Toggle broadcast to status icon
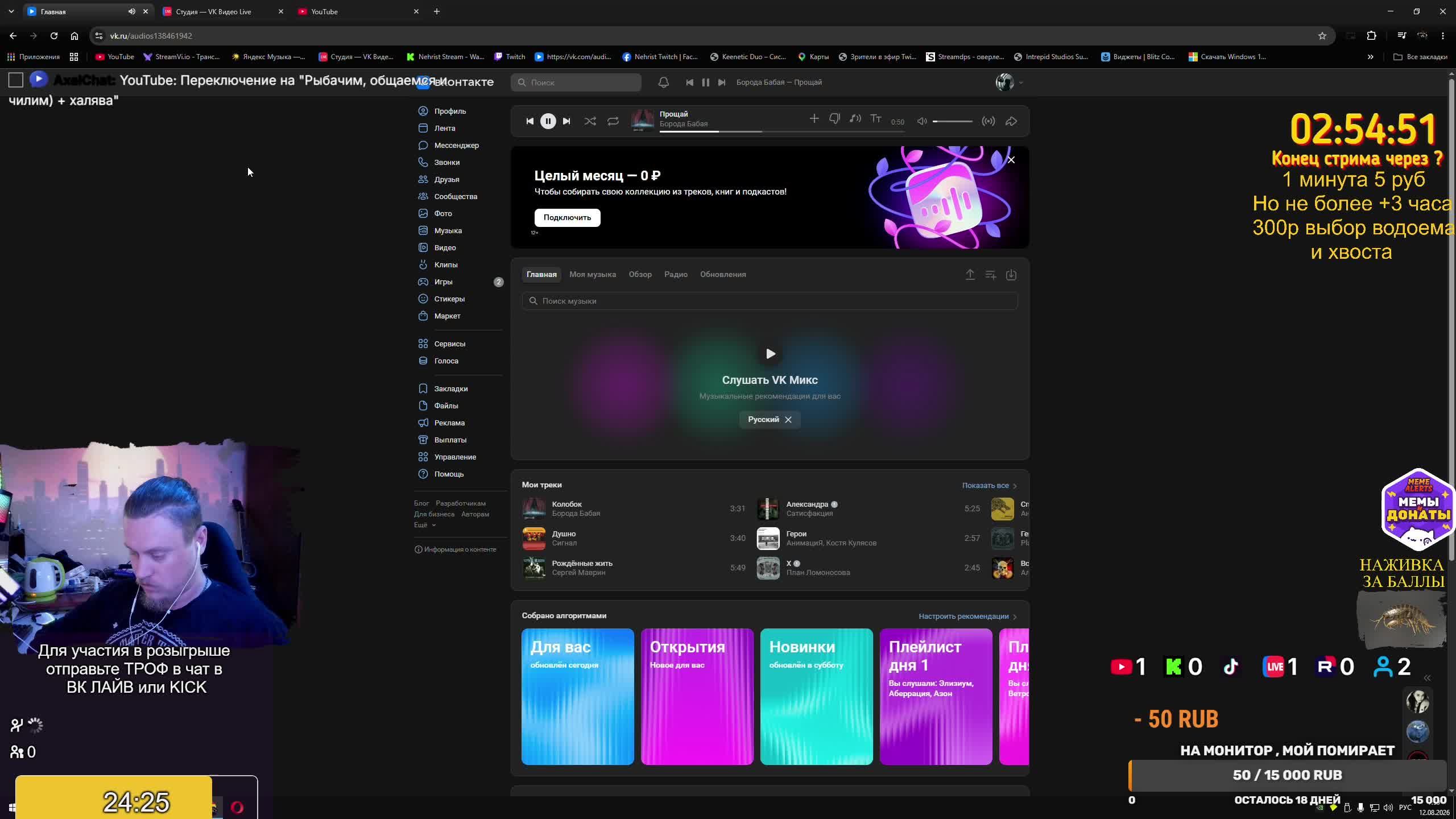Image resolution: width=1456 pixels, height=819 pixels. pos(988,121)
